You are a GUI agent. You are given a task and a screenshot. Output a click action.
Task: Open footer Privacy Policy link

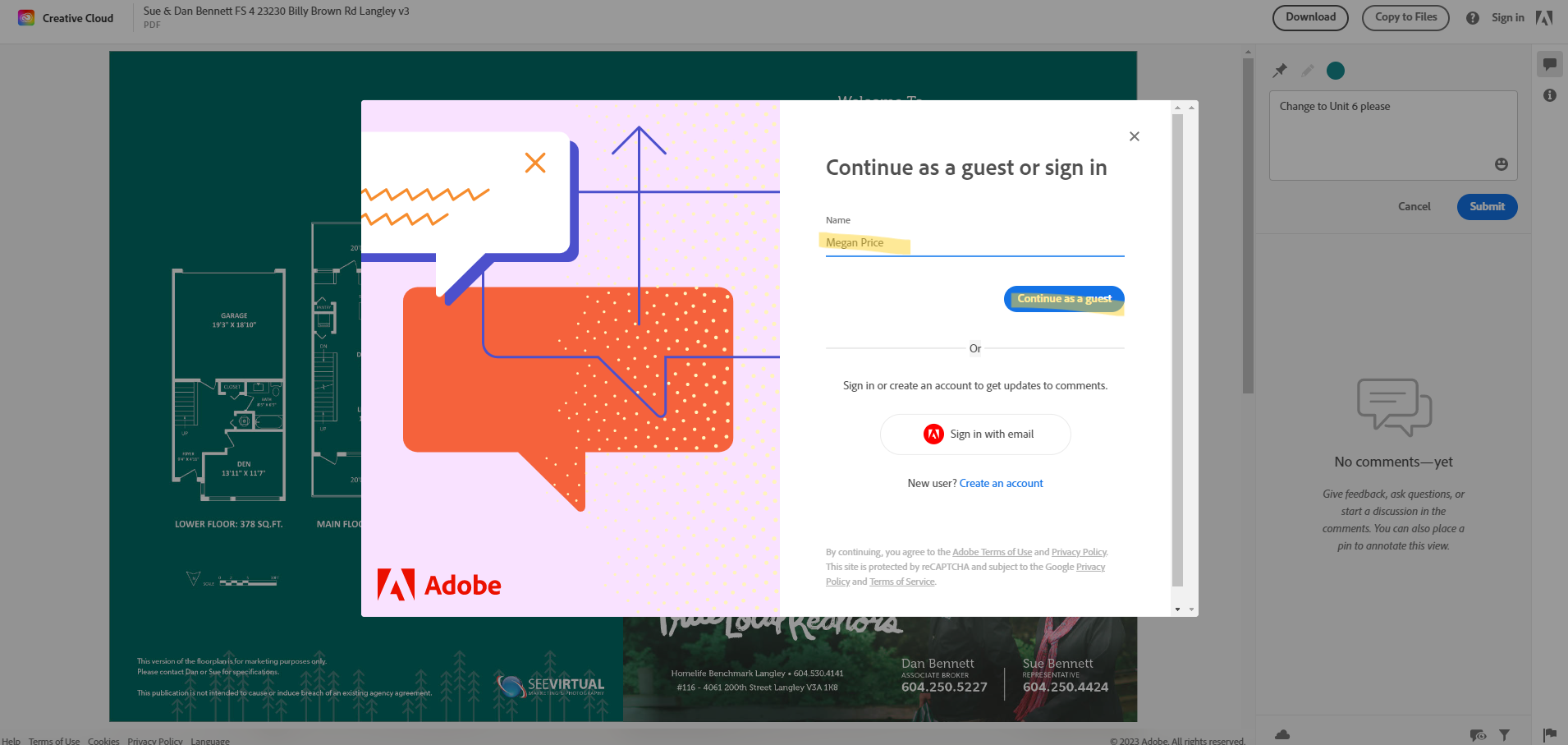[x=155, y=741]
